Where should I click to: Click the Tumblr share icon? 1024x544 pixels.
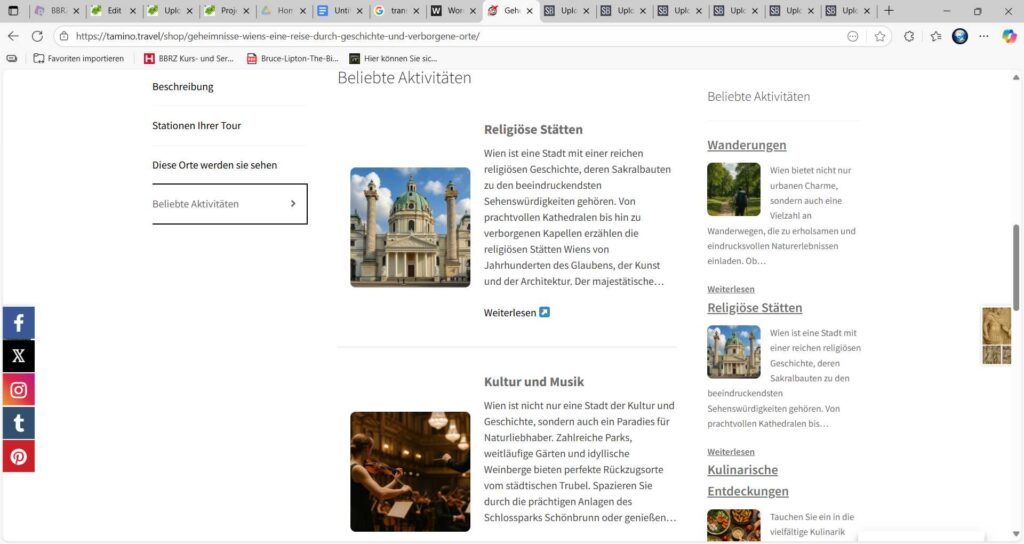pos(18,423)
